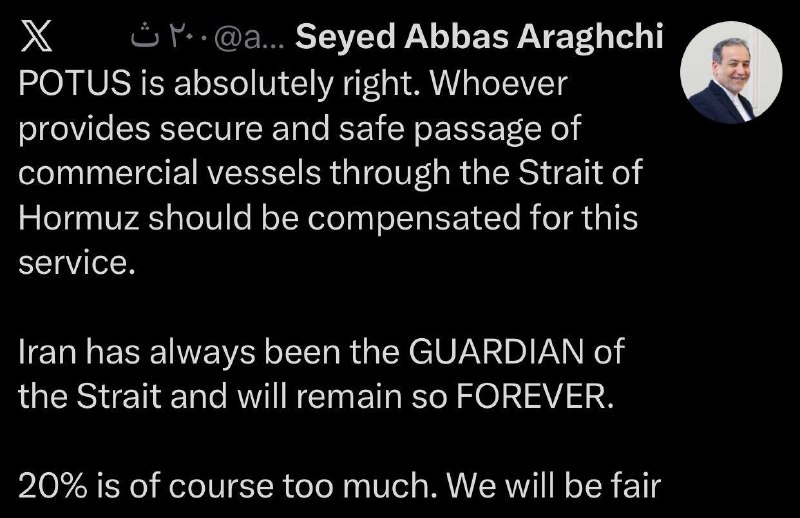Open the circular profile picture avatar
Viewport: 800px width, 518px height.
click(x=731, y=72)
